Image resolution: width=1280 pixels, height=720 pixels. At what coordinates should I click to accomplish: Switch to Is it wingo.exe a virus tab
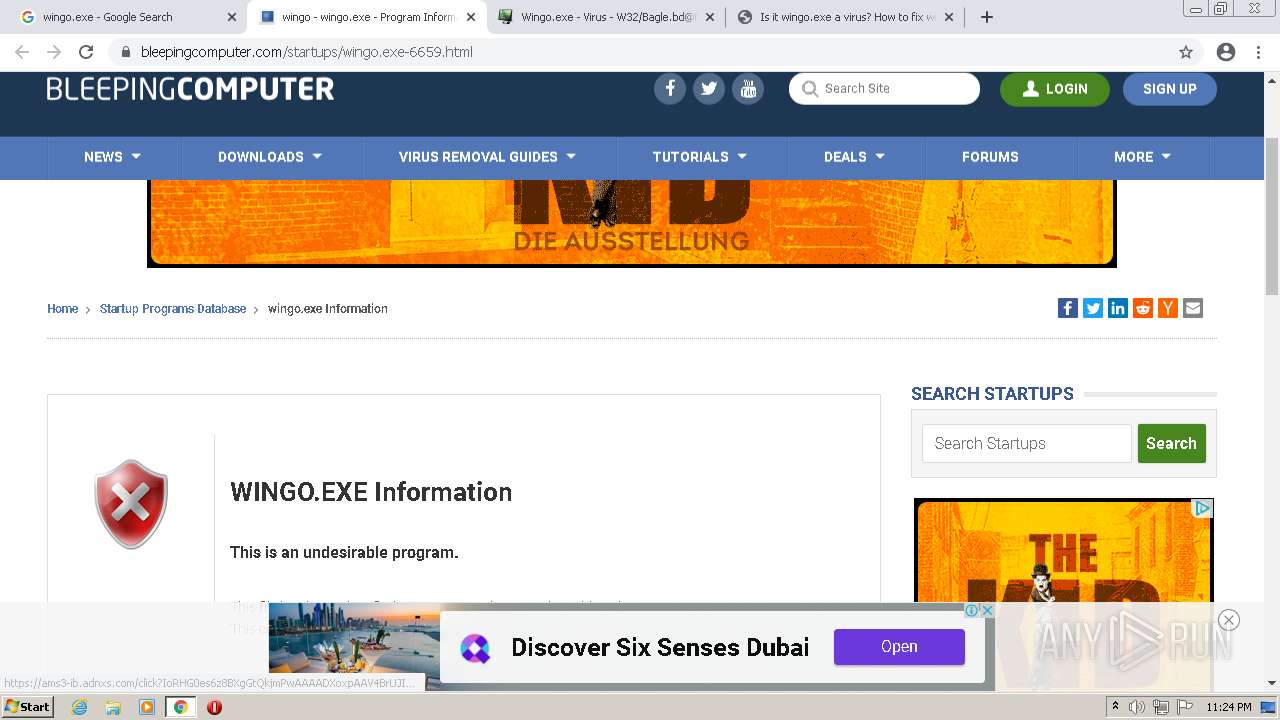[847, 17]
